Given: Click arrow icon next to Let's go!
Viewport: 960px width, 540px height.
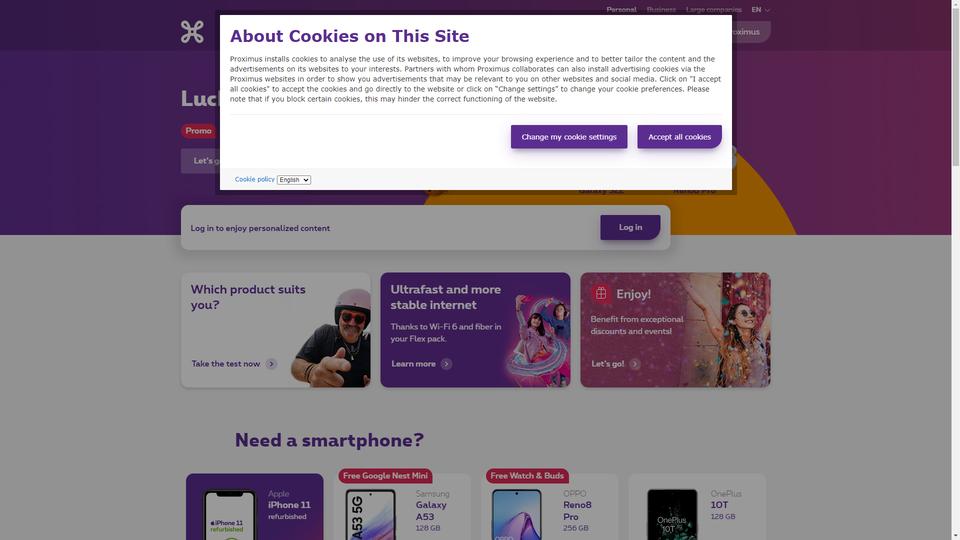Looking at the screenshot, I should click(635, 364).
